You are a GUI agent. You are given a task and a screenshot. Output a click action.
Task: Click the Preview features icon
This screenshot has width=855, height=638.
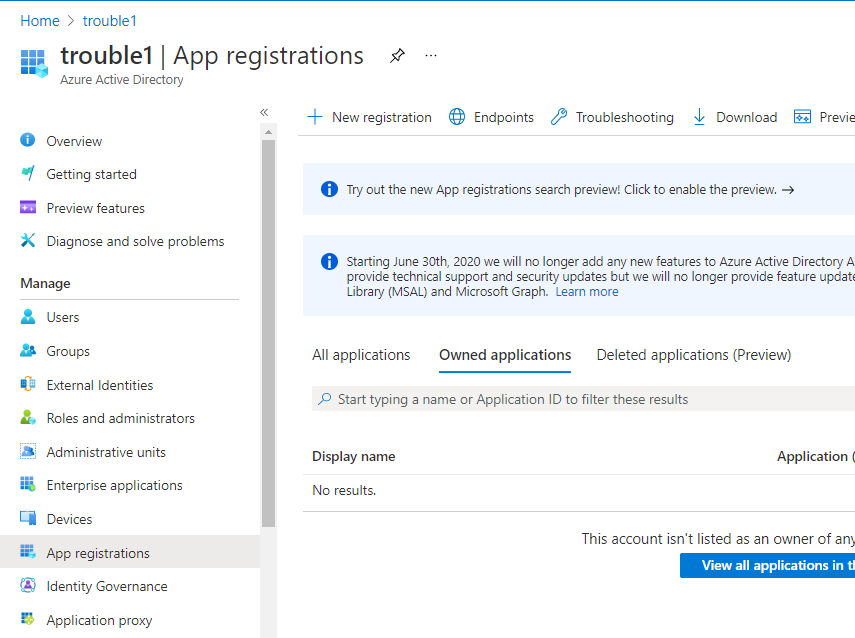point(28,207)
